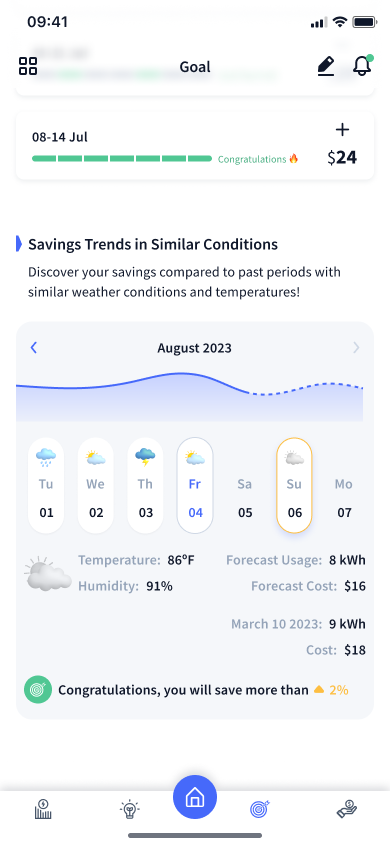Select Tuesday 01 day pill

(x=46, y=486)
